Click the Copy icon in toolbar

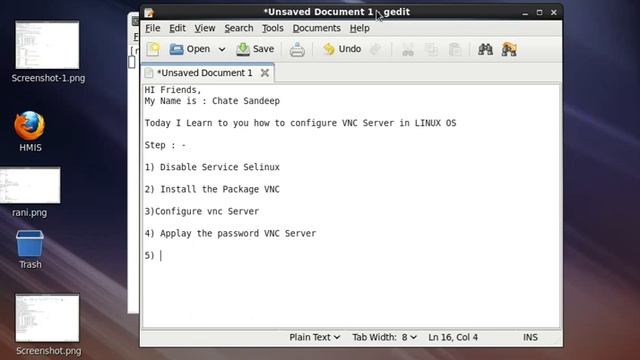point(431,49)
